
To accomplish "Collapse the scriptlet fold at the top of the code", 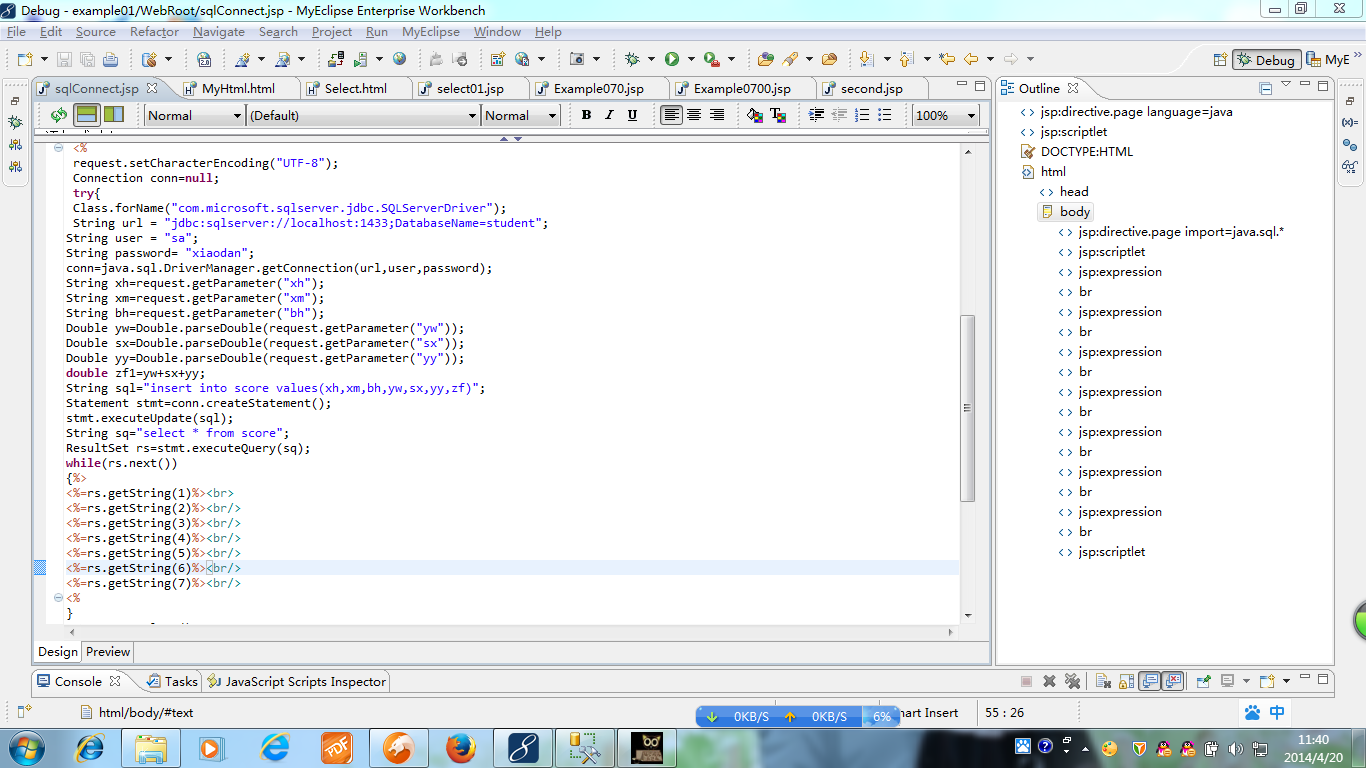I will [x=58, y=148].
